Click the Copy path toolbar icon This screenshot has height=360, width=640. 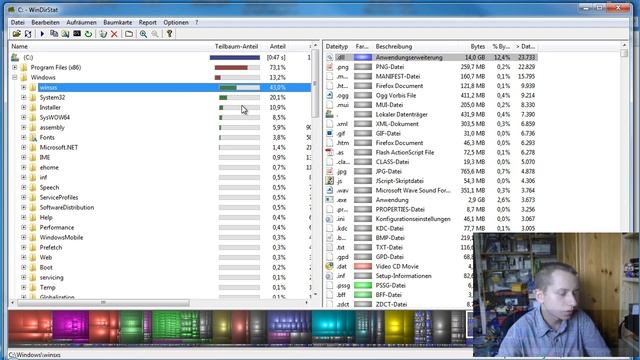click(54, 34)
